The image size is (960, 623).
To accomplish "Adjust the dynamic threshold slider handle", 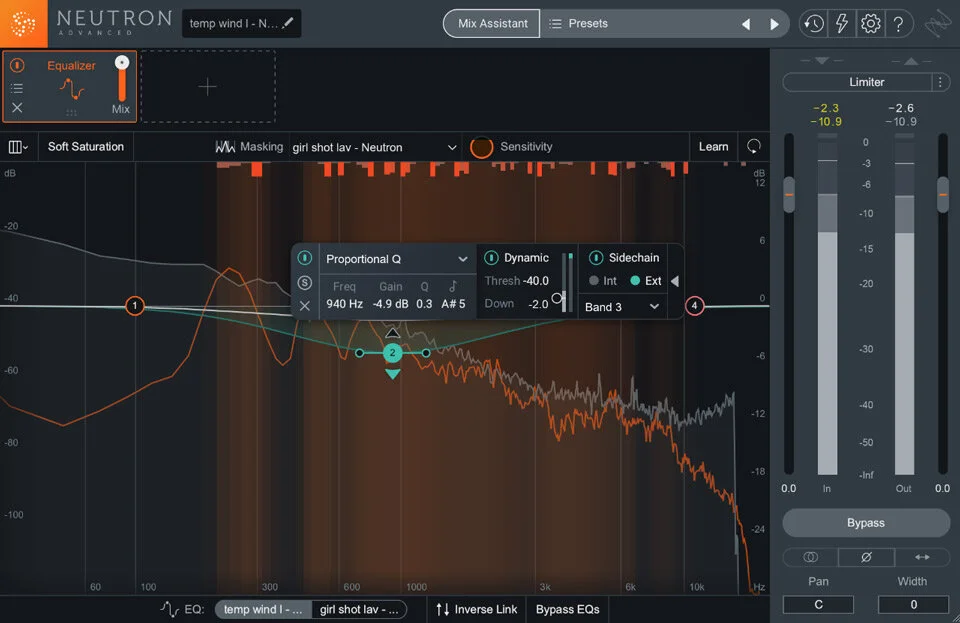I will tap(557, 298).
